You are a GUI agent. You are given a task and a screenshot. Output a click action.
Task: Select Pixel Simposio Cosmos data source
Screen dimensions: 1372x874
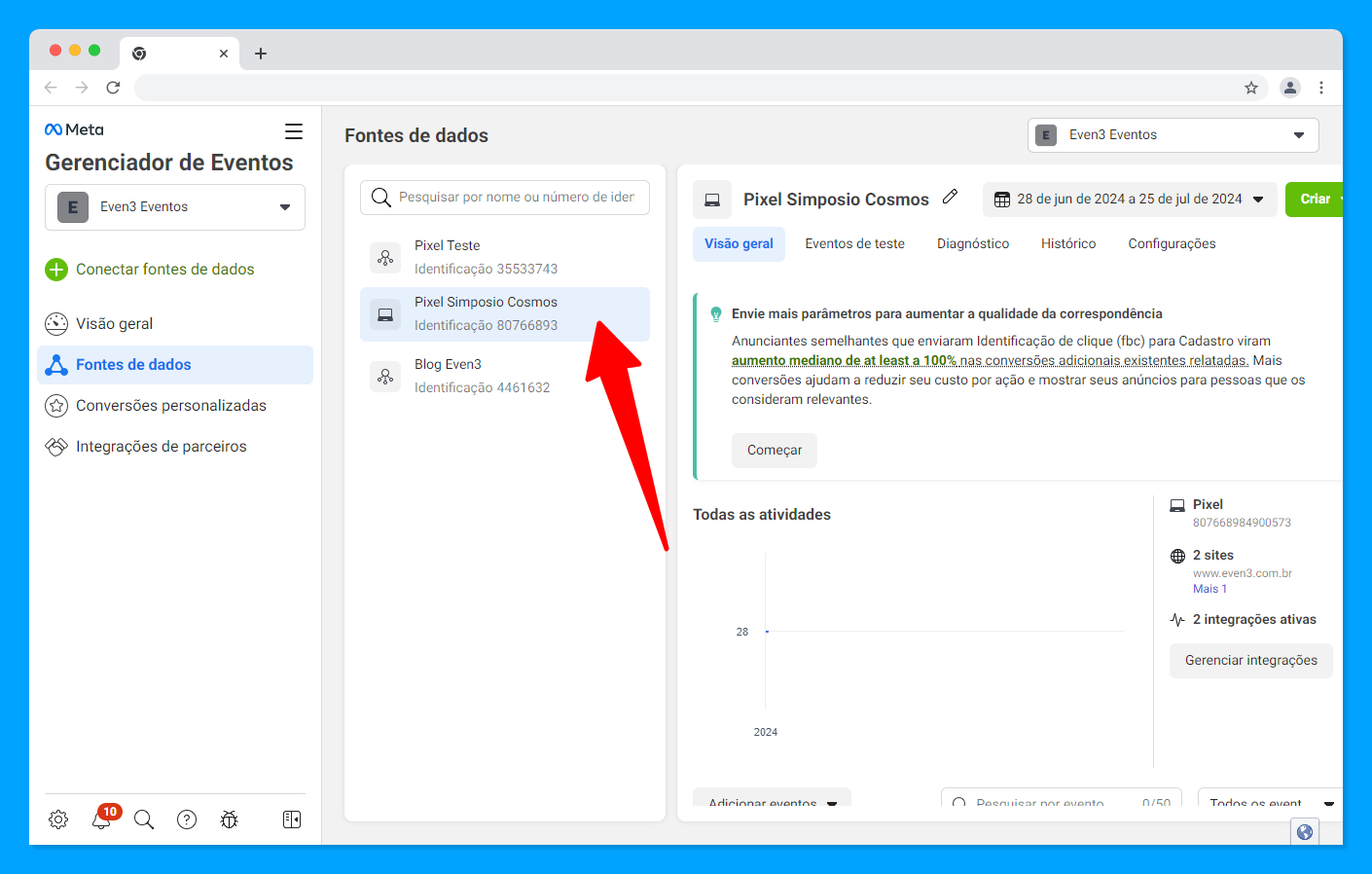(505, 314)
